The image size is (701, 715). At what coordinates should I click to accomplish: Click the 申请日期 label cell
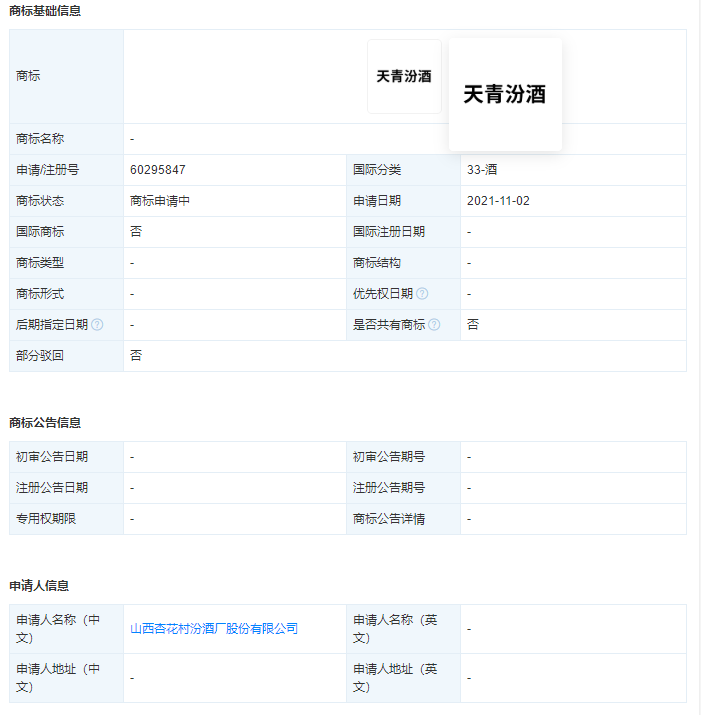pyautogui.click(x=404, y=201)
